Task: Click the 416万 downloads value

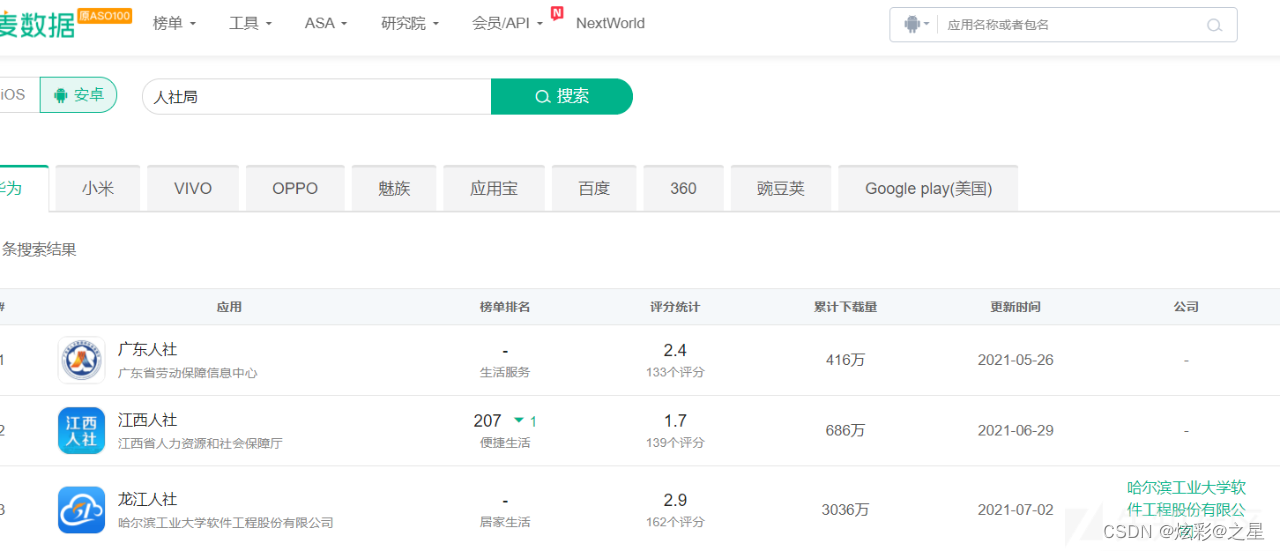Action: pyautogui.click(x=845, y=360)
